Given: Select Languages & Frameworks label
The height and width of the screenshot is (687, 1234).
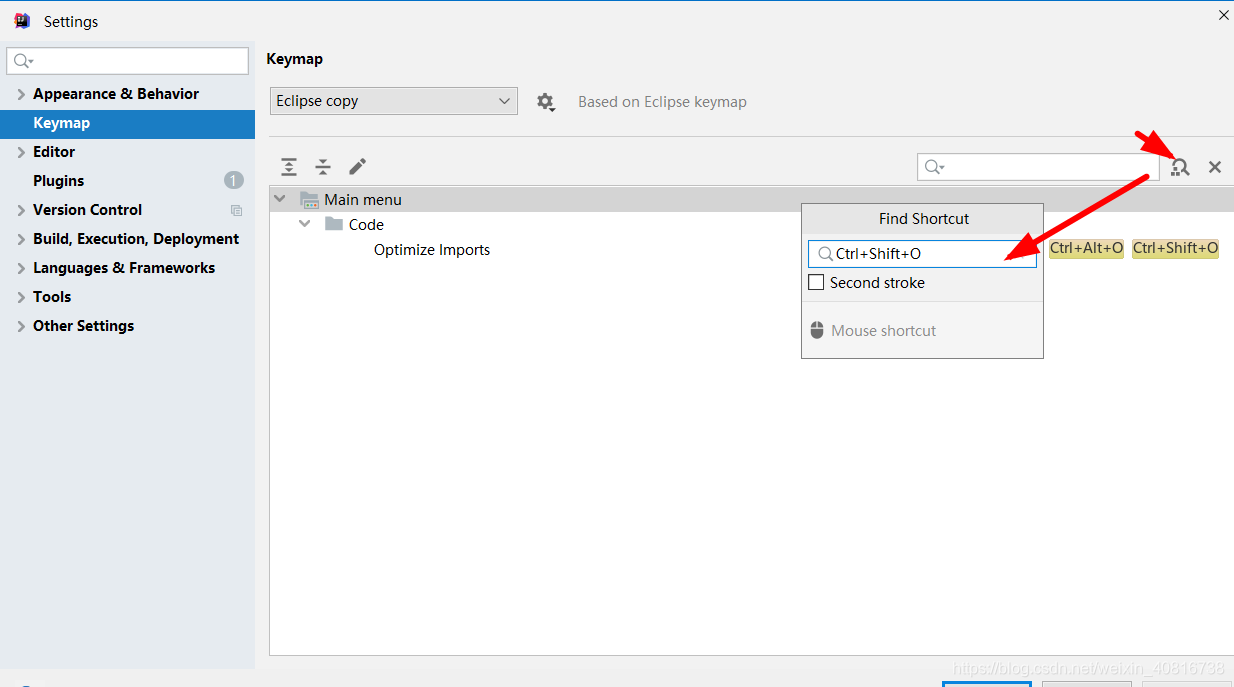Looking at the screenshot, I should (124, 268).
